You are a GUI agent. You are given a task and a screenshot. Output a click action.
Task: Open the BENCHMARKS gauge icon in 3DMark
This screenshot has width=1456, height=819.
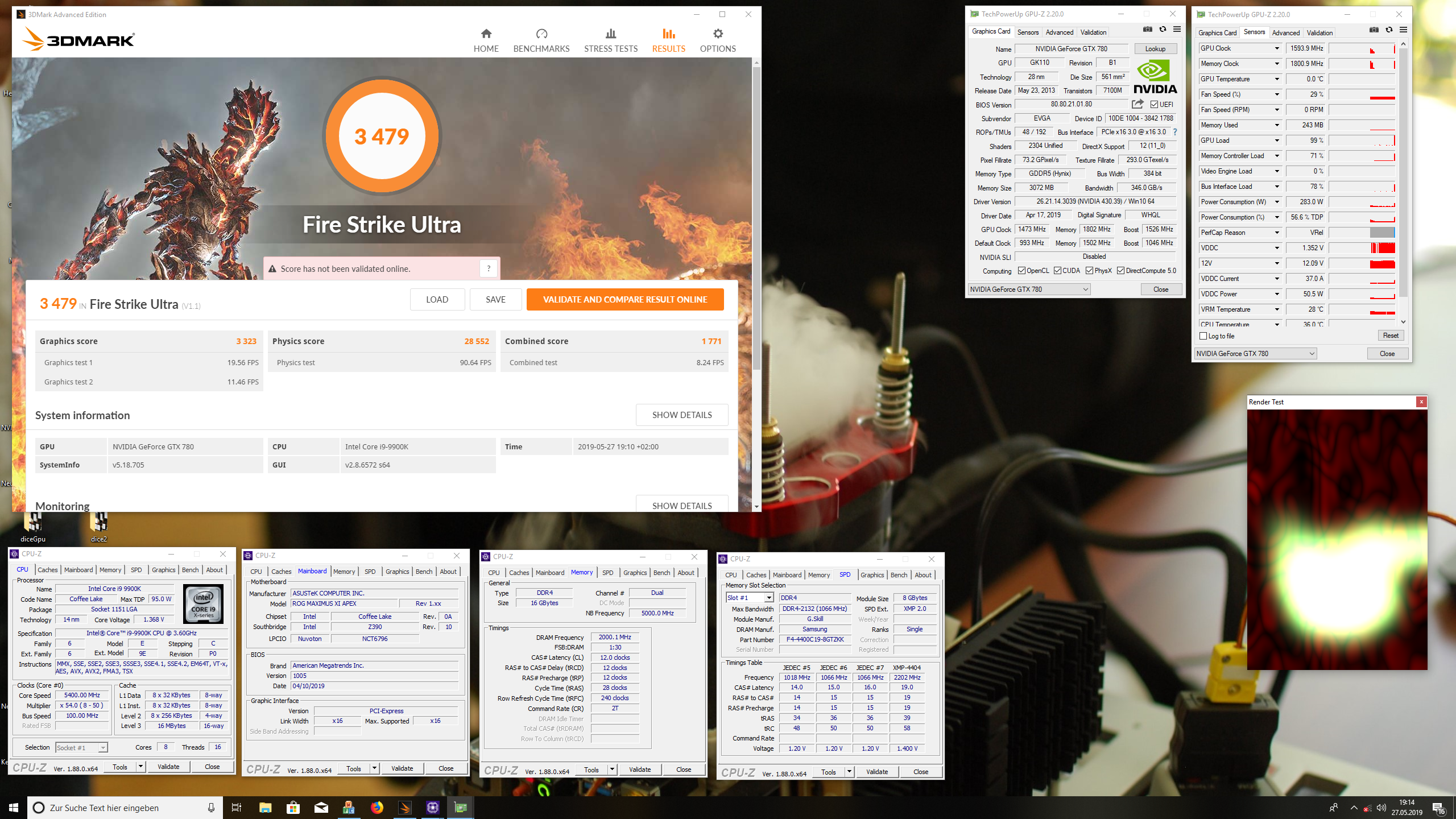pyautogui.click(x=541, y=34)
